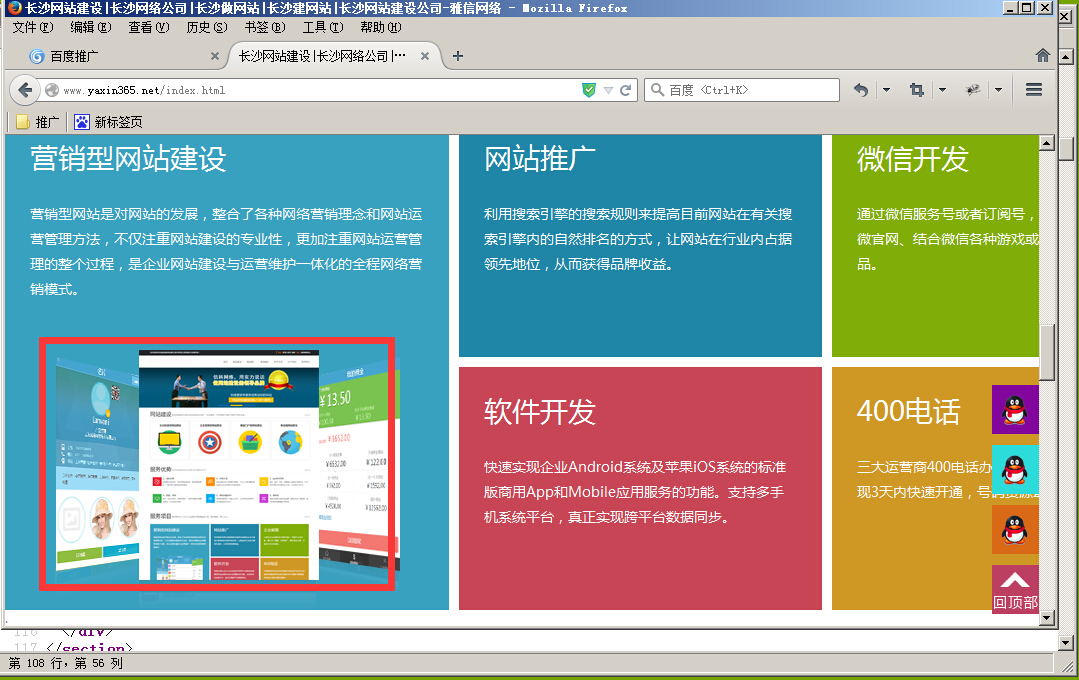The image size is (1079, 680).
Task: Expand the dropdown beside the crop icon
Action: click(942, 90)
